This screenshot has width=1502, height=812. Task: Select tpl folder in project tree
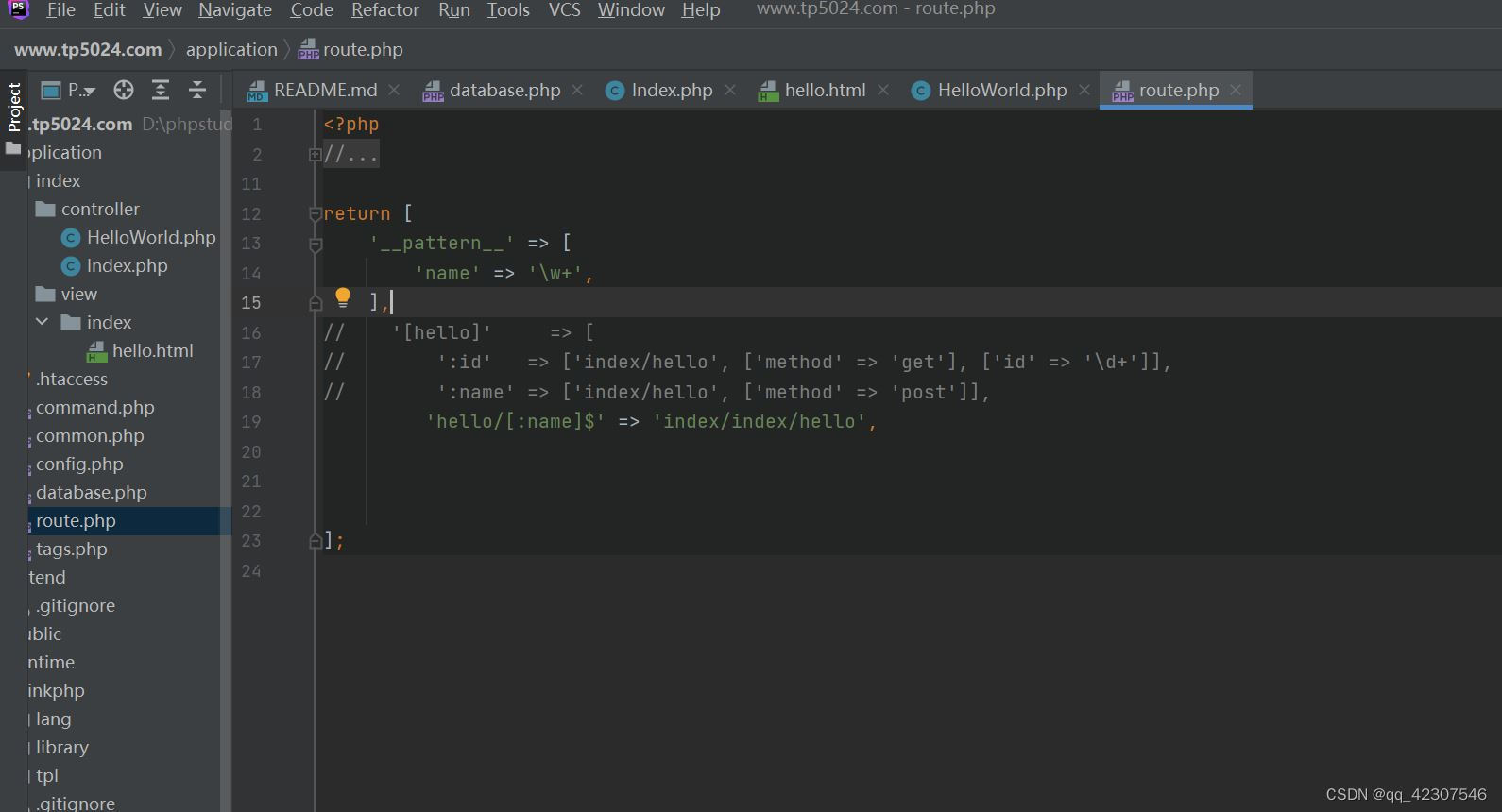coord(46,775)
